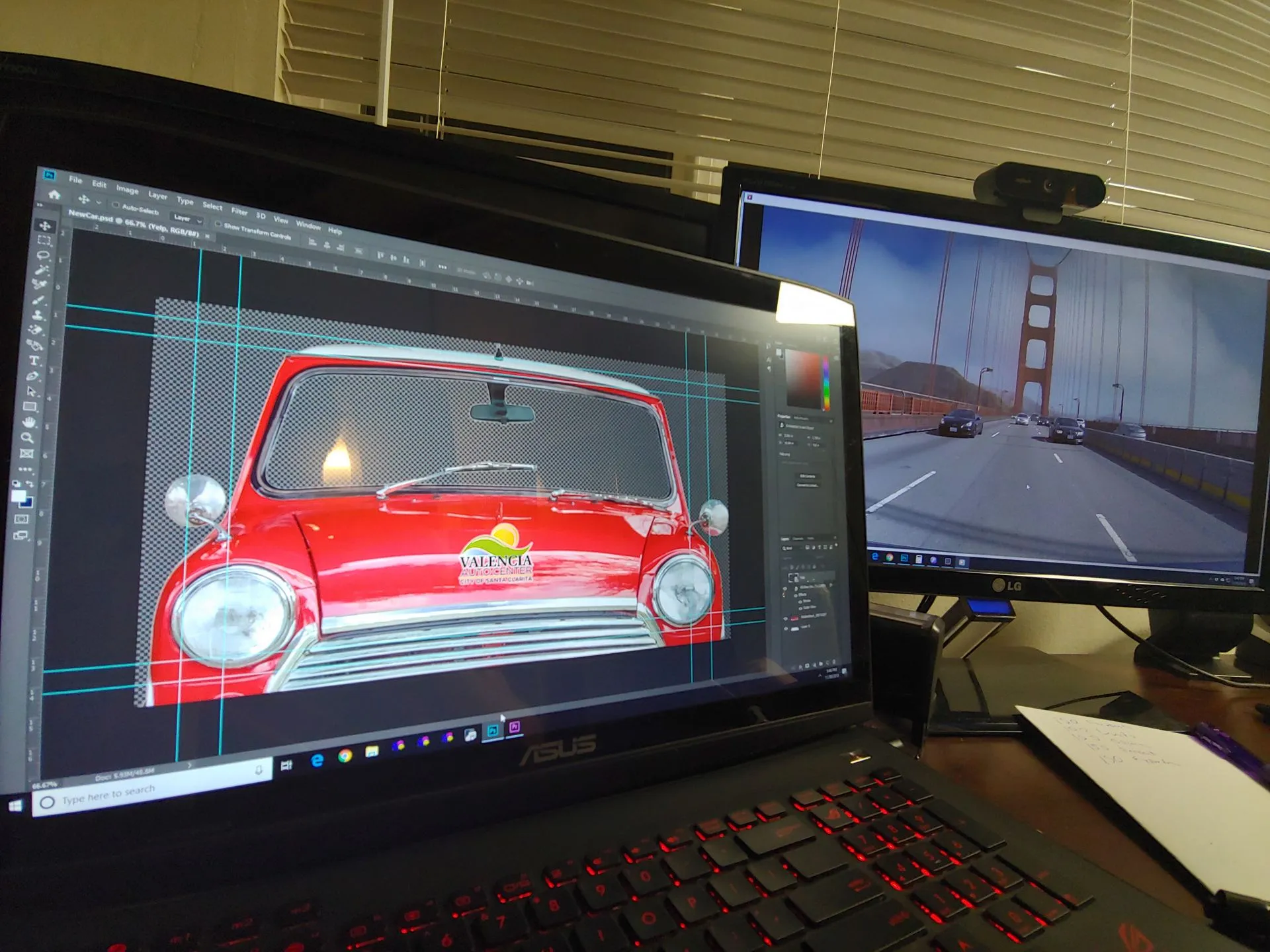Open the Auto-Select Layer dropdown
The height and width of the screenshot is (952, 1270).
187,219
